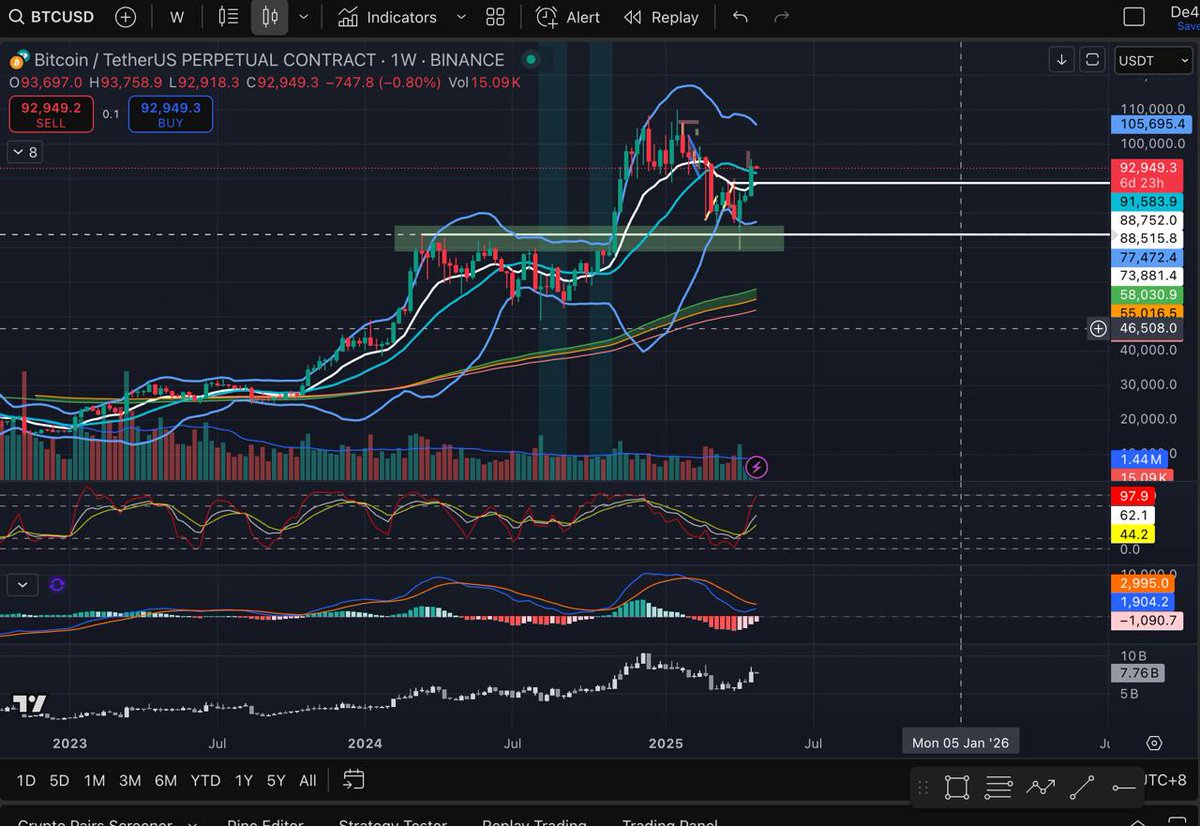This screenshot has height=826, width=1200.
Task: Click the SELL 92,949.2 button
Action: pos(51,114)
